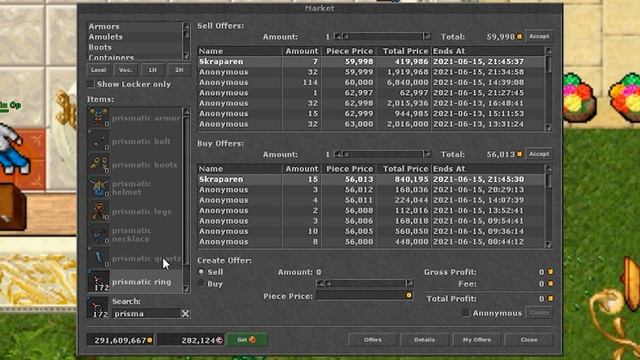This screenshot has height=360, width=640.
Task: Accept the selected sell offer
Action: click(539, 36)
